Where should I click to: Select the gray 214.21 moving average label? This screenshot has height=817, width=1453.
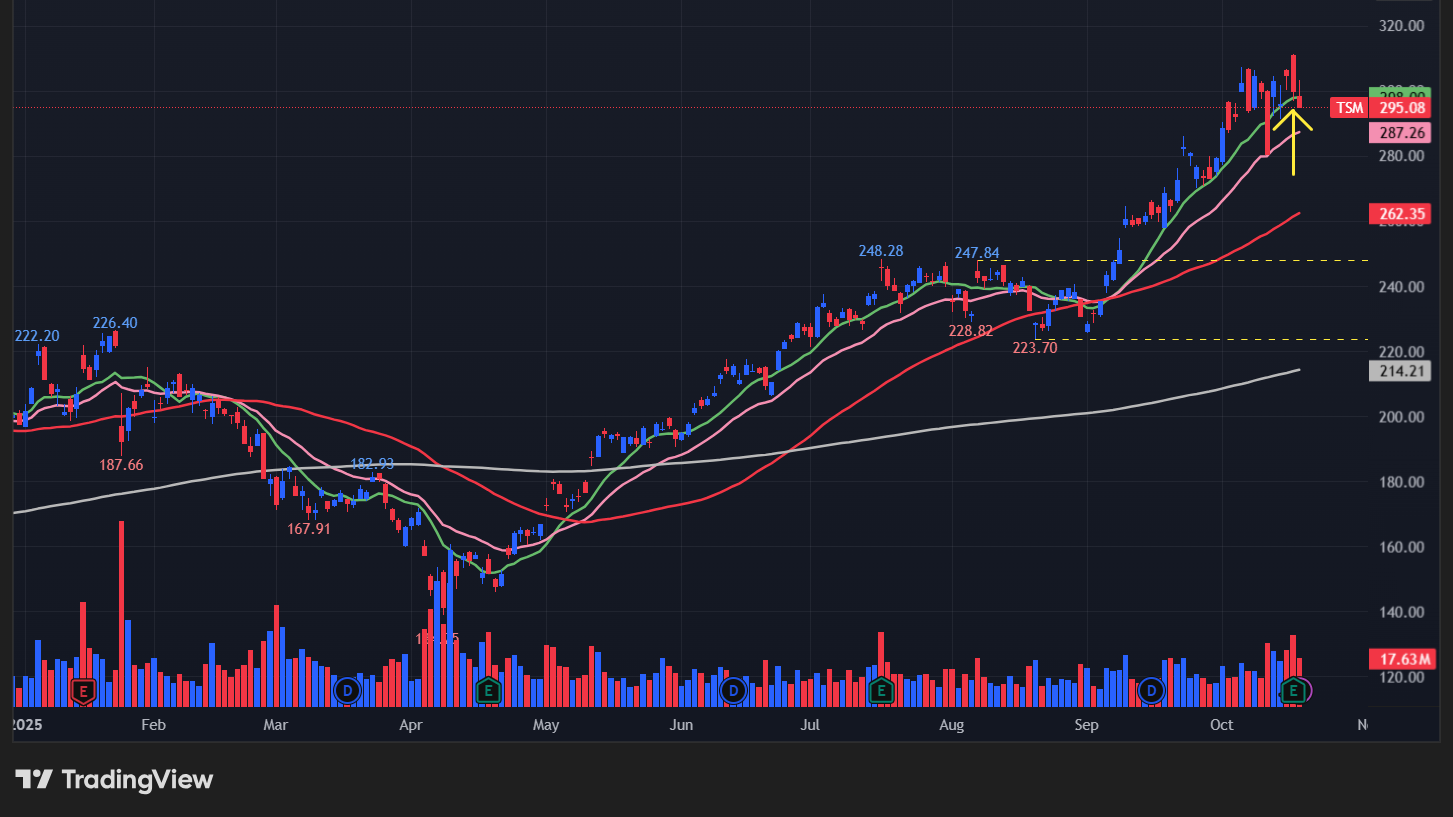(x=1399, y=371)
